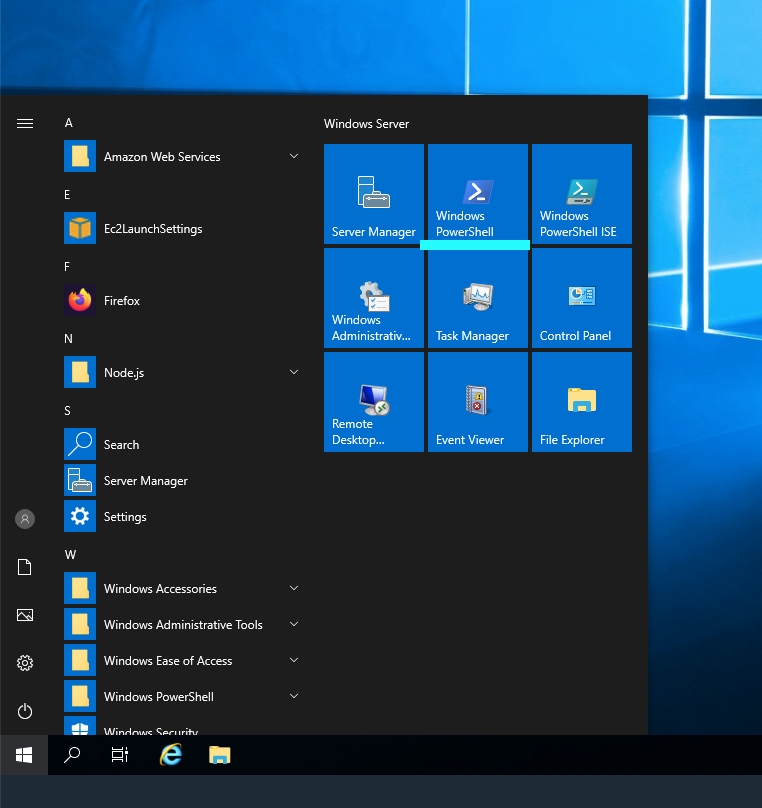
Task: Click the letter A section header
Action: pyautogui.click(x=69, y=123)
